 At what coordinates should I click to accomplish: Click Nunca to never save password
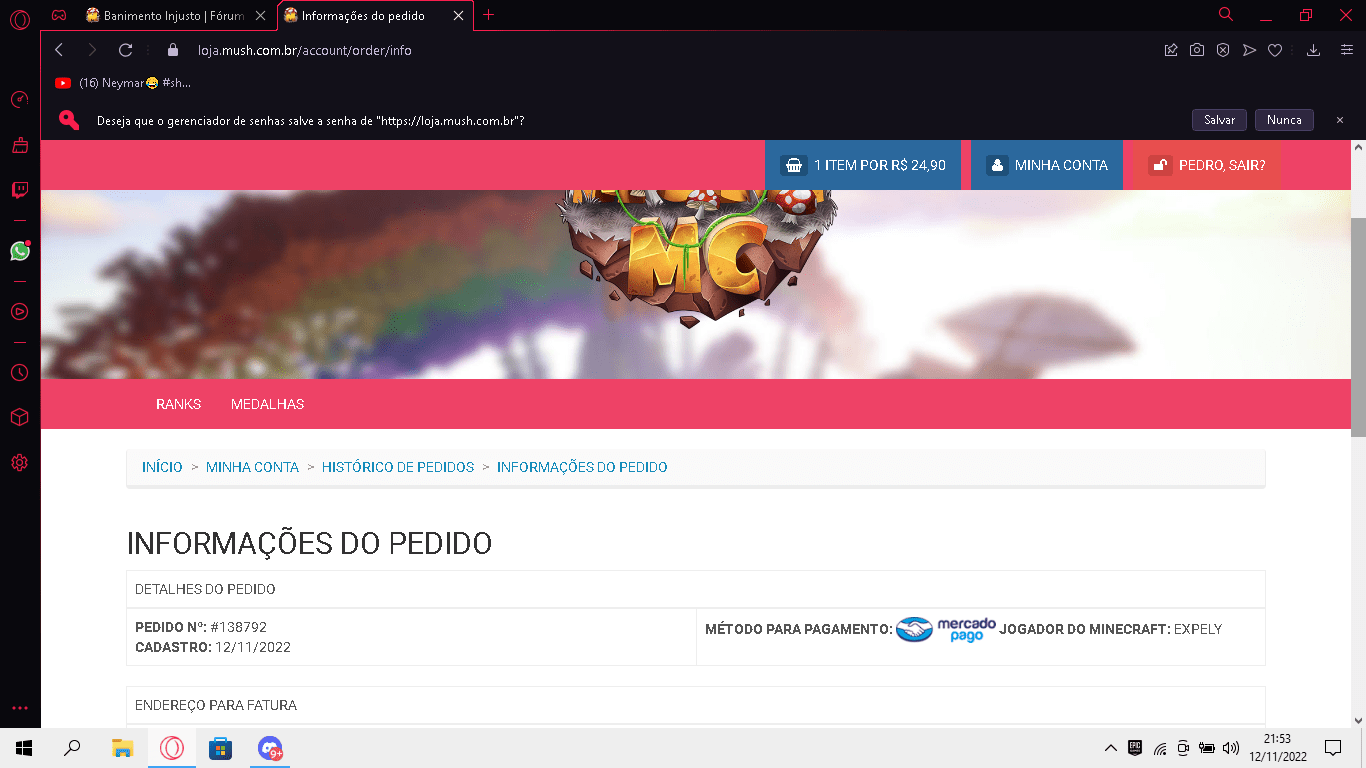click(1284, 120)
